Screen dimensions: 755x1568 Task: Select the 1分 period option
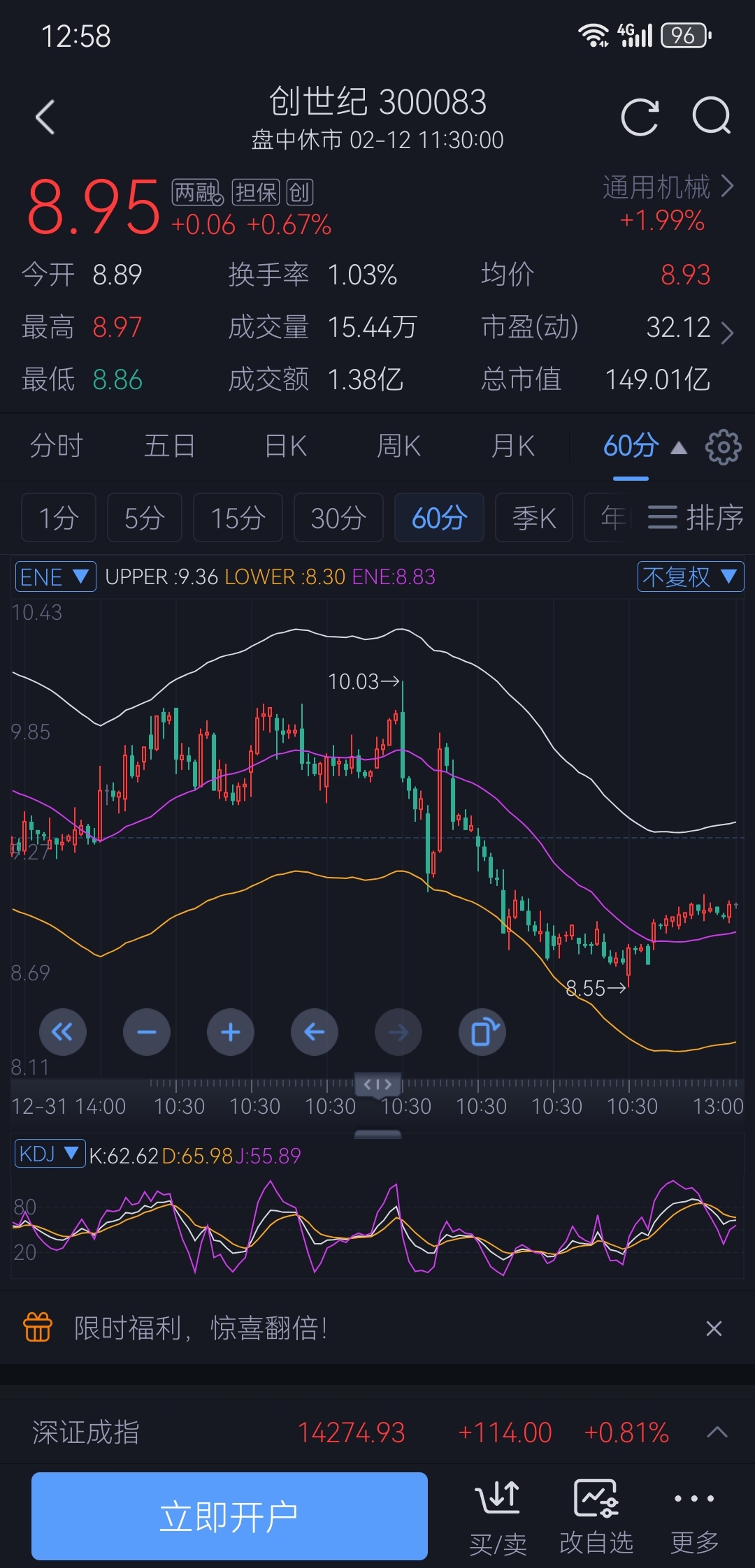59,518
